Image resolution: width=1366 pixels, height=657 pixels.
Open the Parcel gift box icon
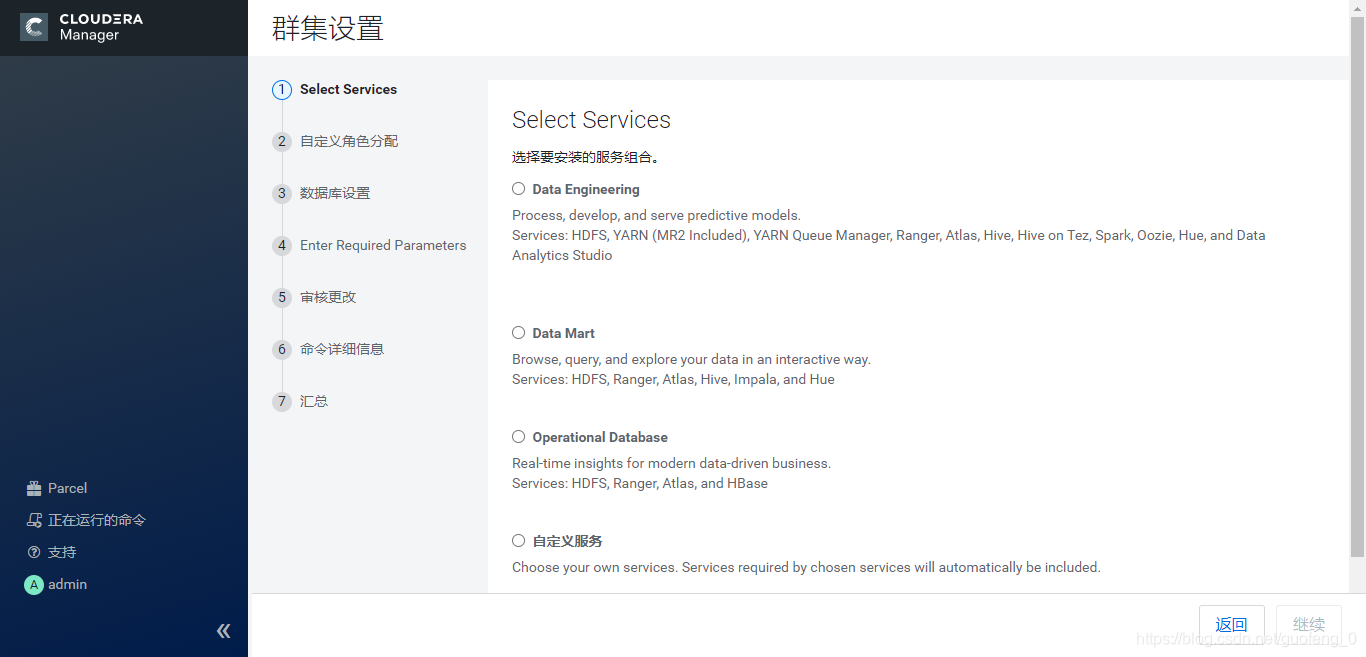(x=34, y=488)
